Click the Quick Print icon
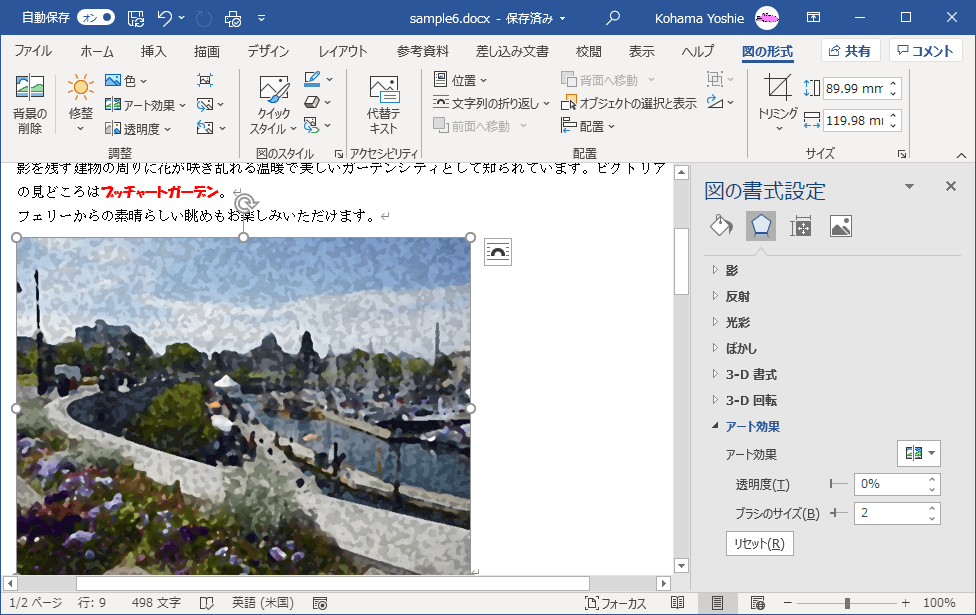The width and height of the screenshot is (976, 615). tap(233, 18)
